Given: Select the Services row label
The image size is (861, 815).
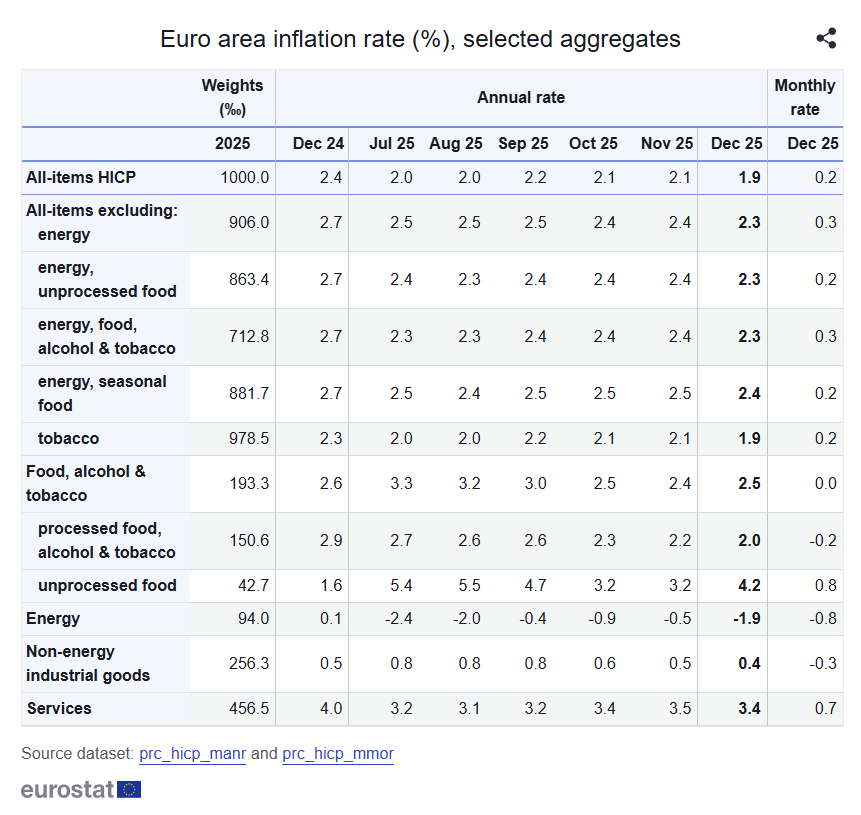Looking at the screenshot, I should [x=59, y=708].
